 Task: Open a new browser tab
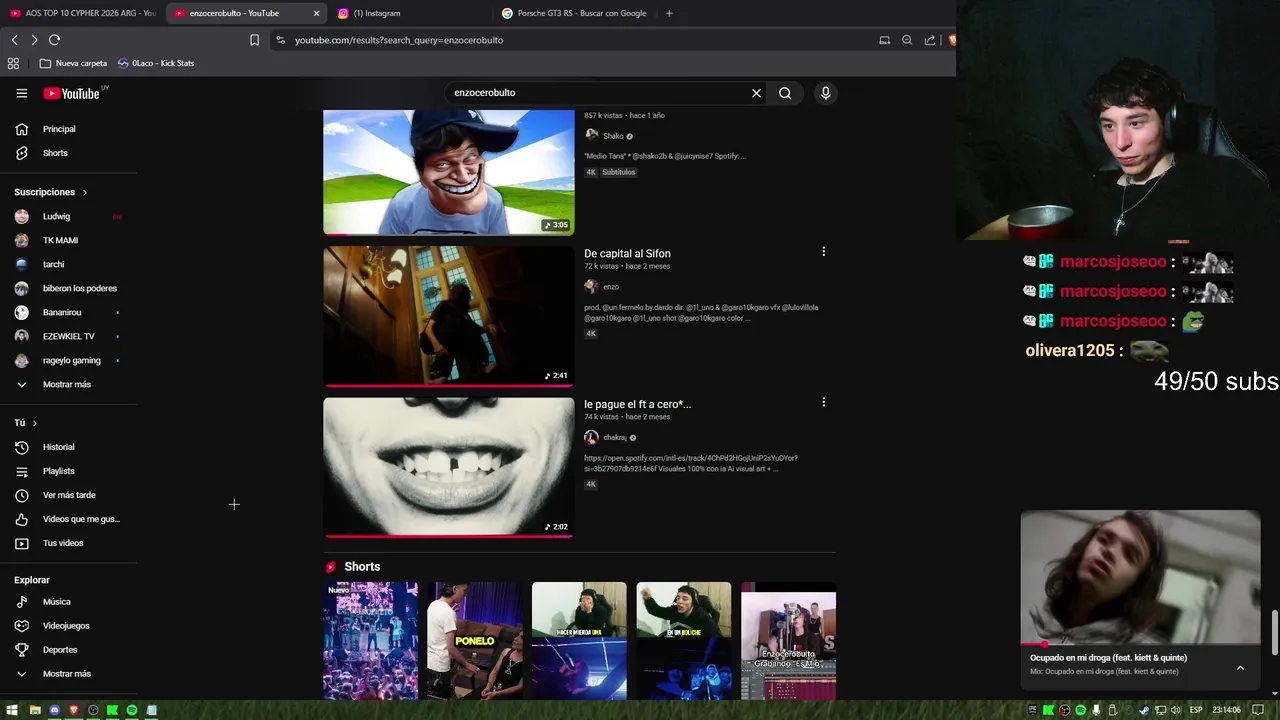pyautogui.click(x=669, y=13)
